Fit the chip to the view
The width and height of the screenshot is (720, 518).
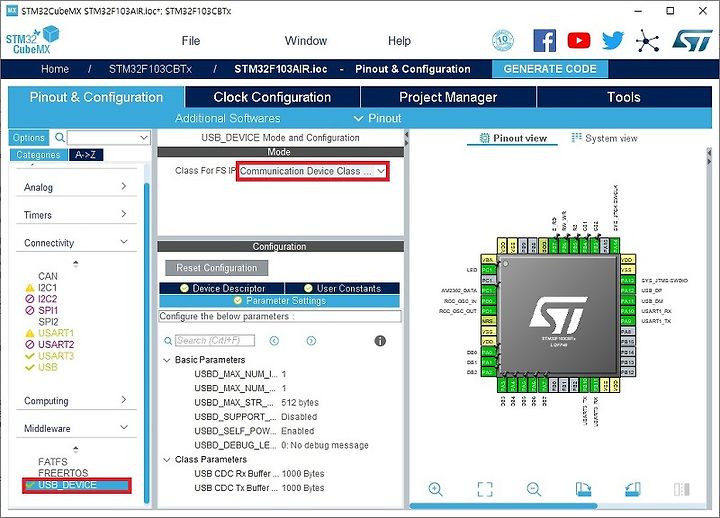coord(485,489)
